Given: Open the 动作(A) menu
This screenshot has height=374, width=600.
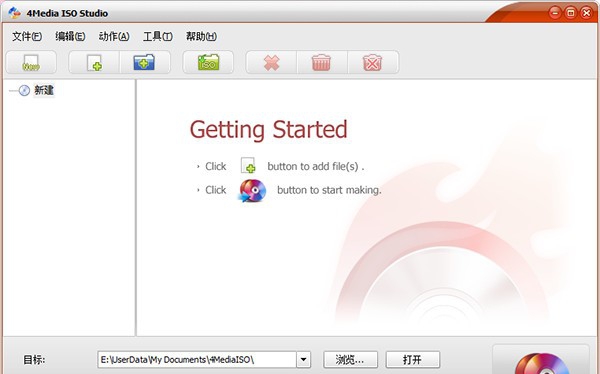Looking at the screenshot, I should (114, 36).
